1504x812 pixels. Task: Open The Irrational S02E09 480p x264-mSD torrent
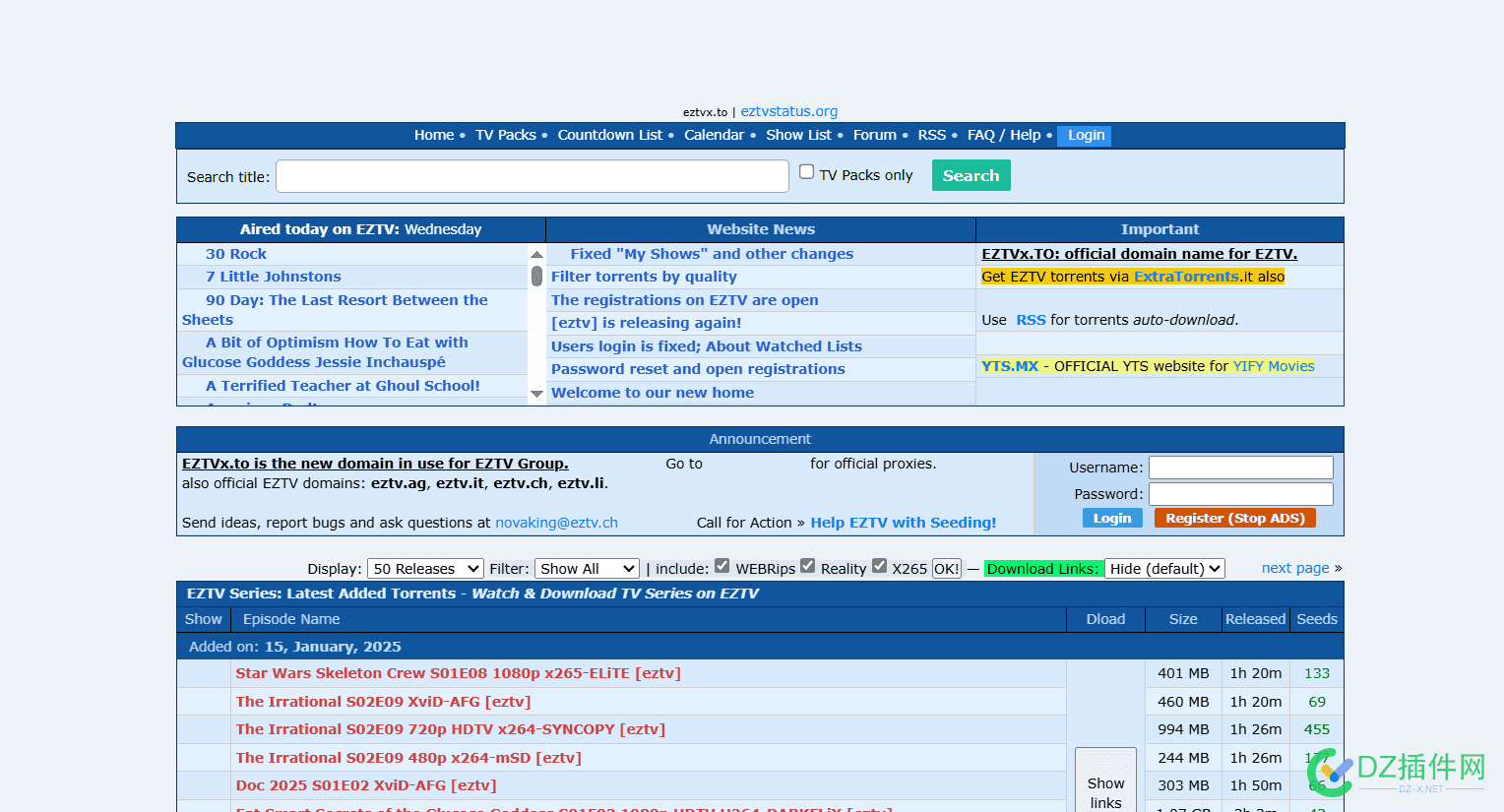[x=408, y=758]
